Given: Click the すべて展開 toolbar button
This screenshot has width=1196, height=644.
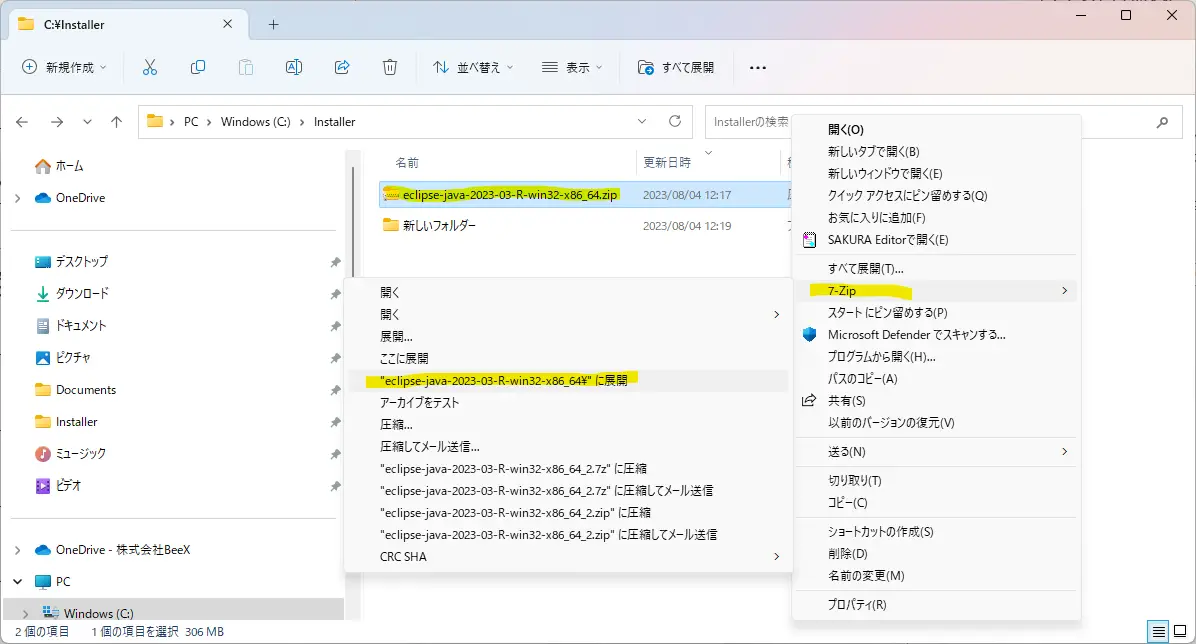Looking at the screenshot, I should 676,67.
